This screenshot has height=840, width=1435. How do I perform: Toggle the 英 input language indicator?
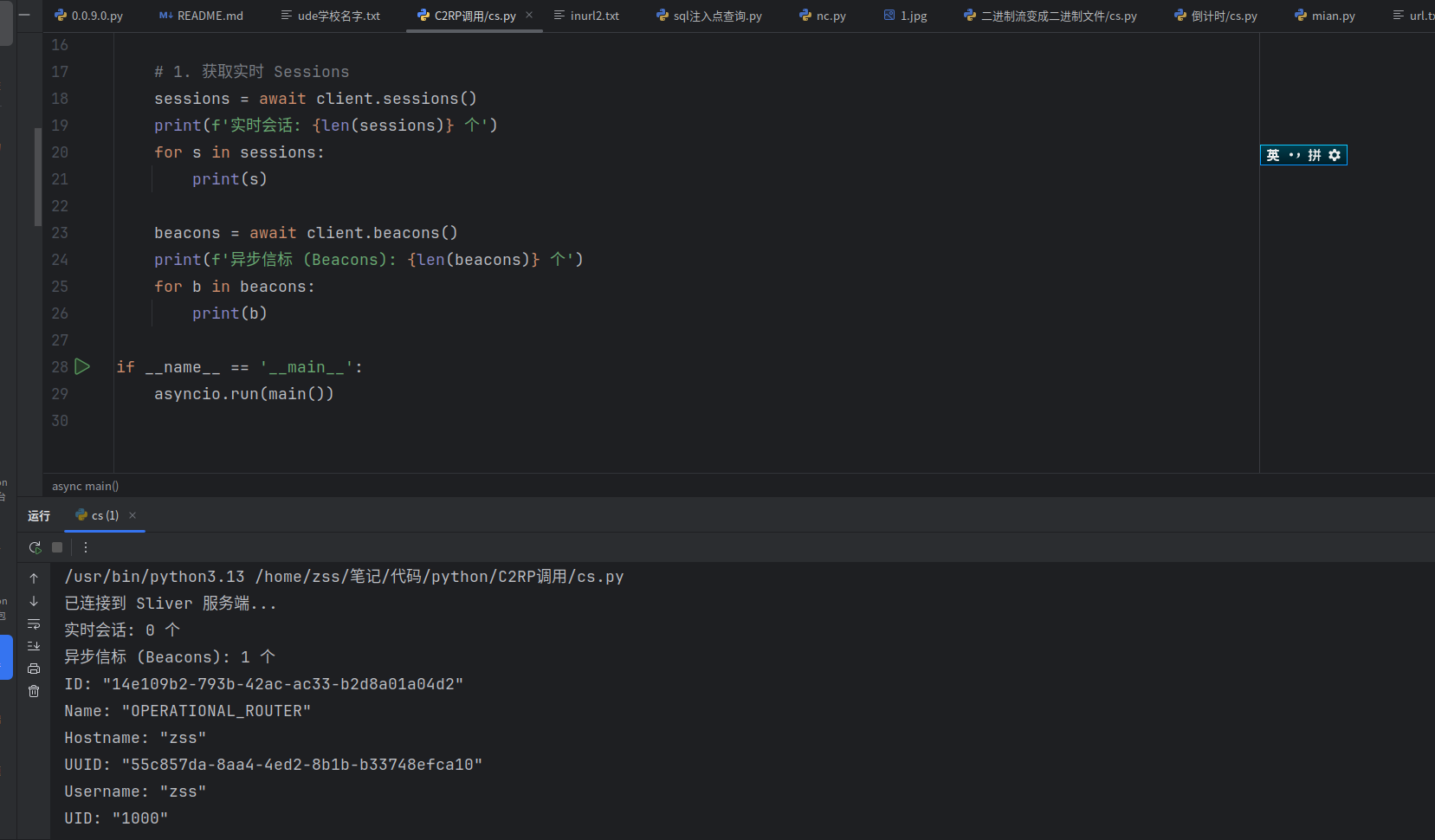[1272, 155]
